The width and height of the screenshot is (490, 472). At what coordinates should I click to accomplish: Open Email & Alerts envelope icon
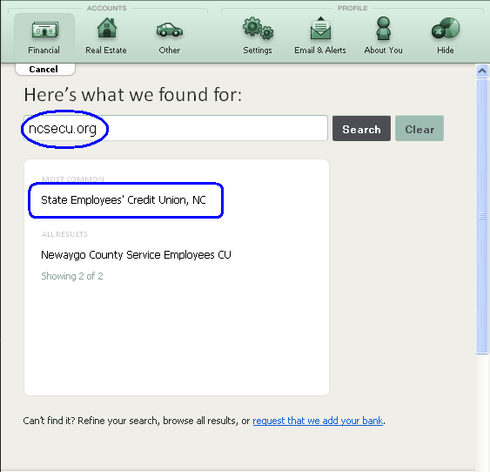[x=320, y=28]
